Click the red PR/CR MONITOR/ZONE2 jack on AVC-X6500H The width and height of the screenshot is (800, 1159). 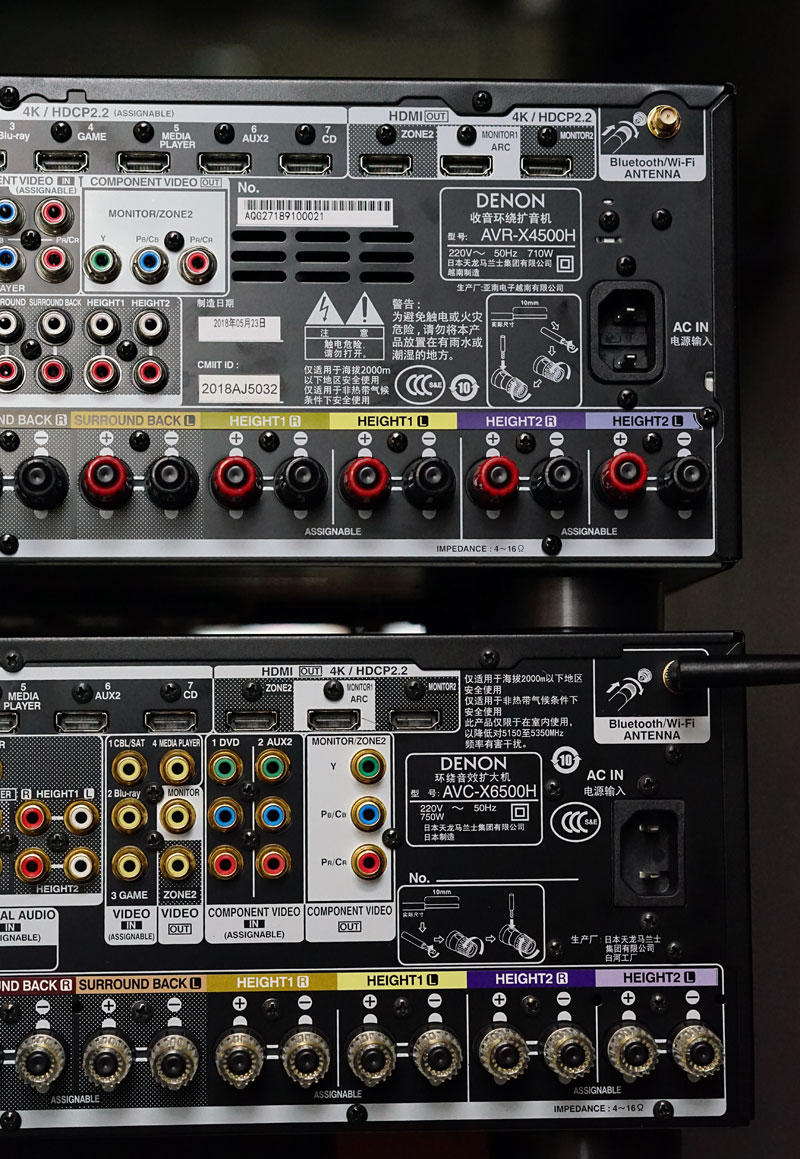click(x=368, y=862)
